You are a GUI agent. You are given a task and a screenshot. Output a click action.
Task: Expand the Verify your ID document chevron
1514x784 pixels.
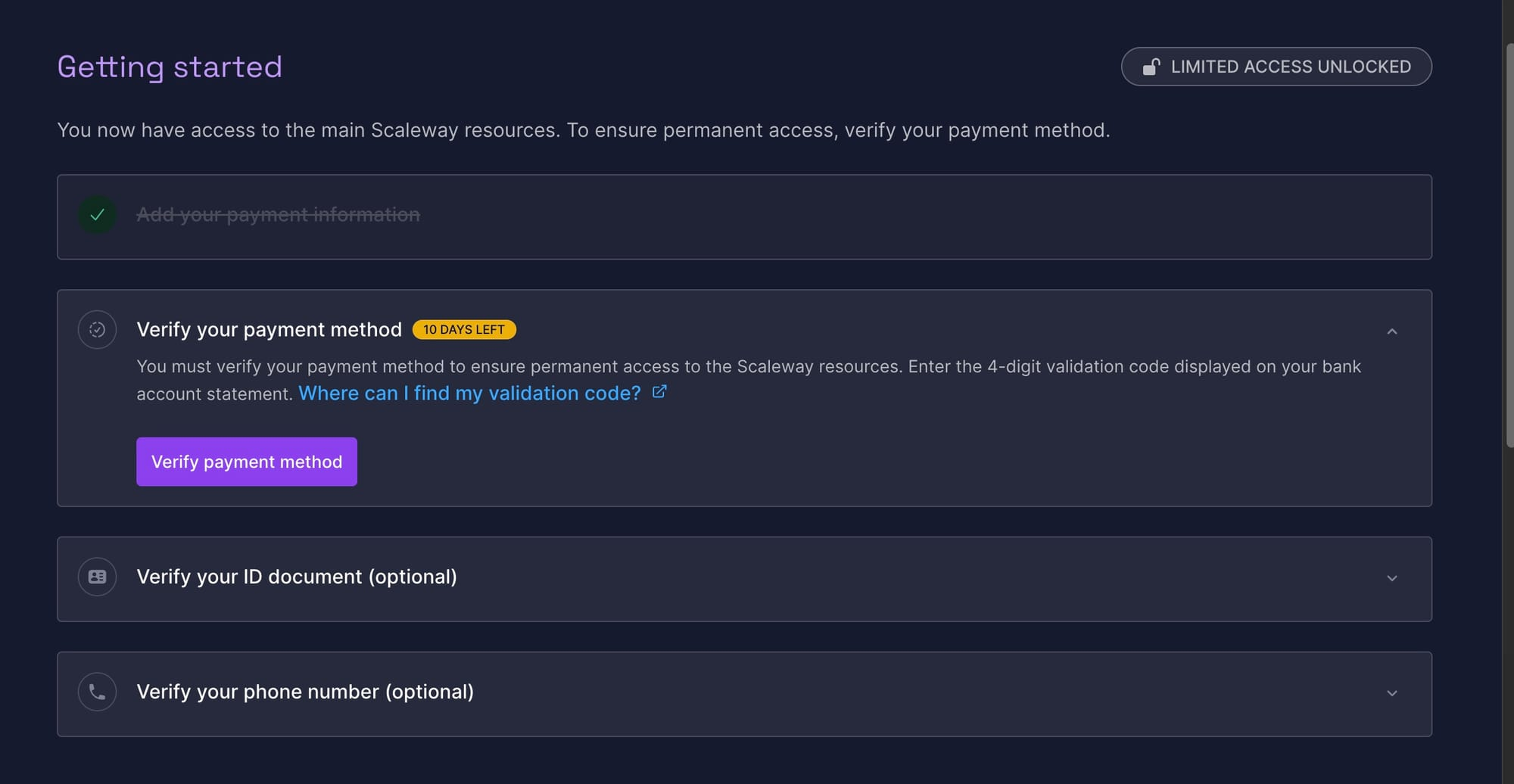1391,578
